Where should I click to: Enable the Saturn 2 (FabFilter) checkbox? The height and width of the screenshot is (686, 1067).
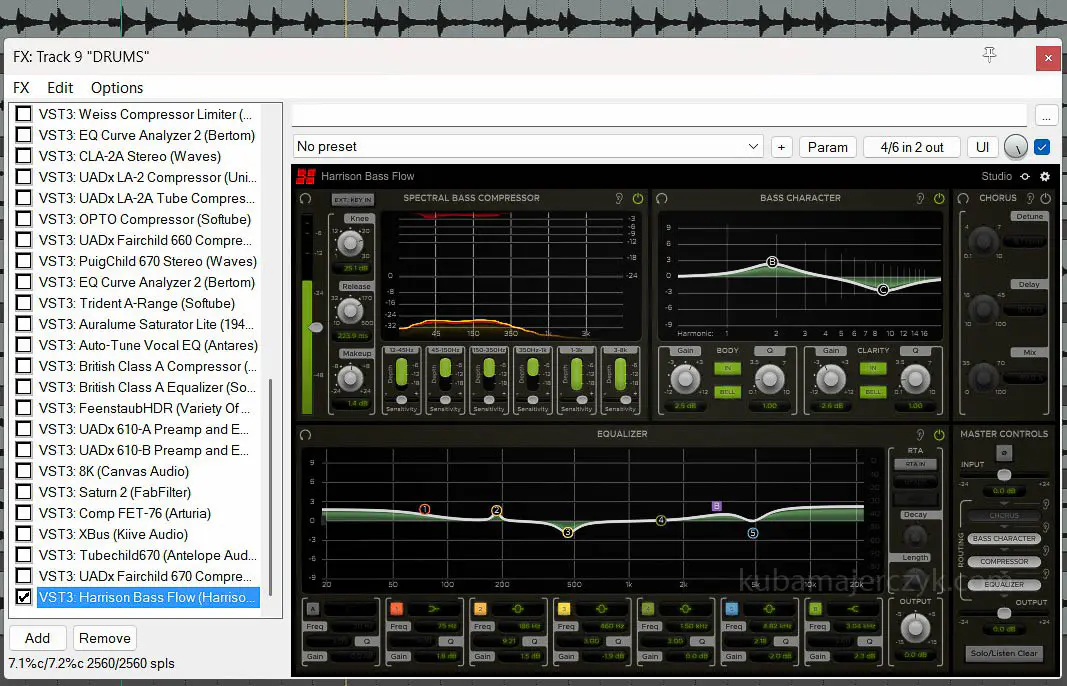click(24, 492)
